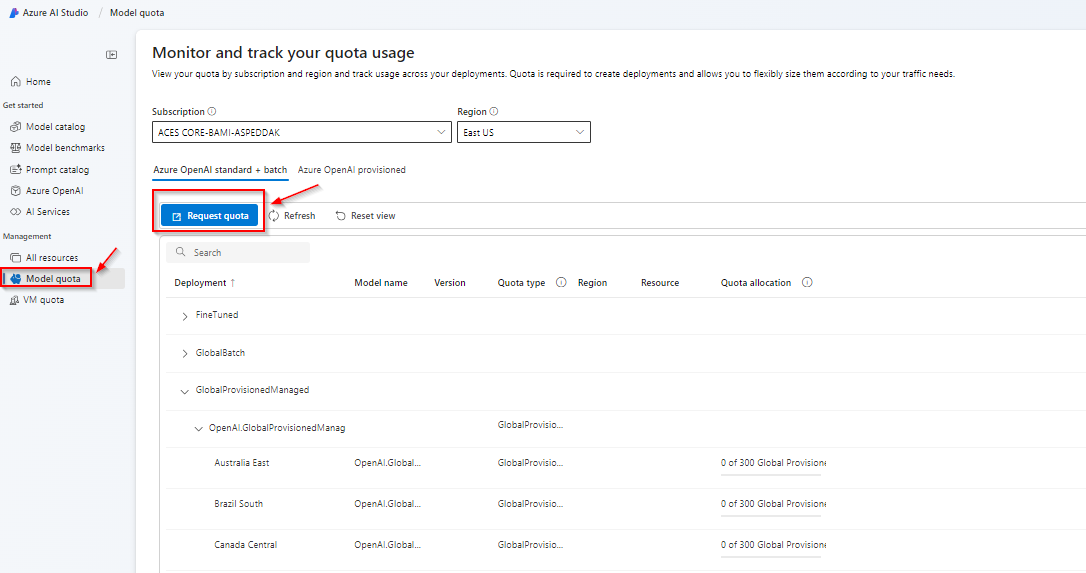Click the model name in Australia East row
The height and width of the screenshot is (573, 1086).
(388, 463)
